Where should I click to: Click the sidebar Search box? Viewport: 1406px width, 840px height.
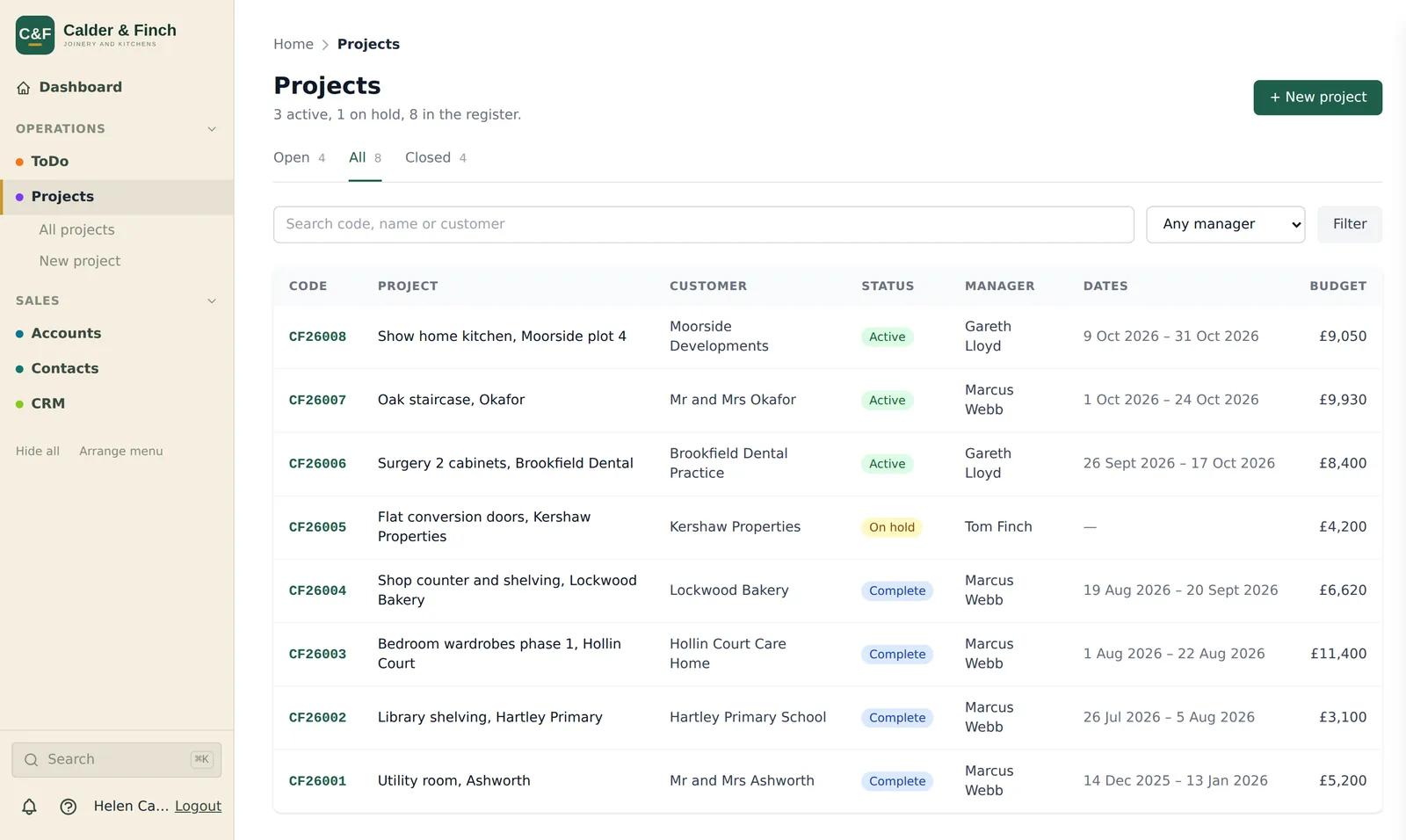116,760
